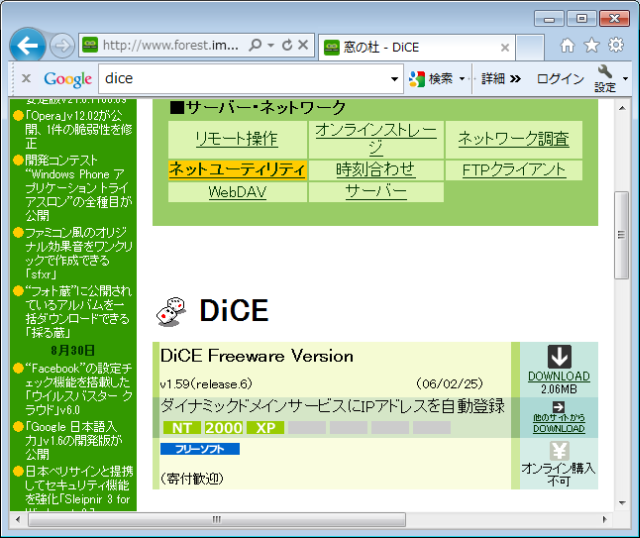Open Favorites with the star icon
Viewport: 640px width, 538px height.
pyautogui.click(x=591, y=45)
